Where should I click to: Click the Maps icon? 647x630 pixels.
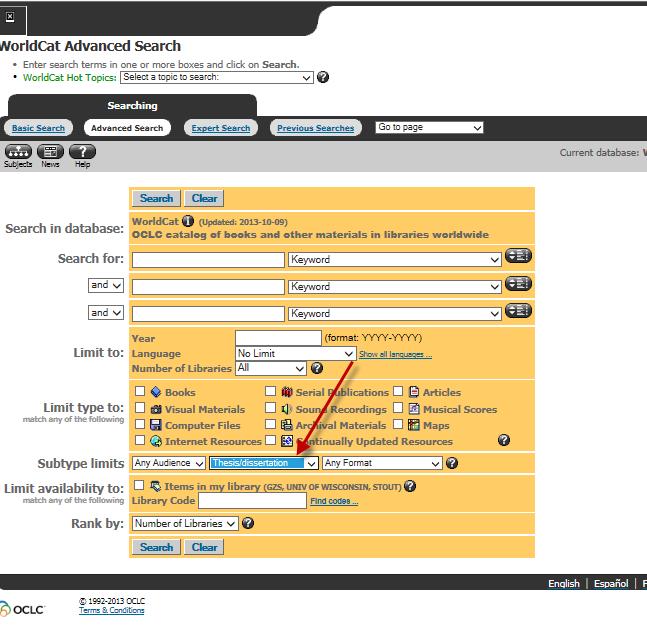point(413,425)
